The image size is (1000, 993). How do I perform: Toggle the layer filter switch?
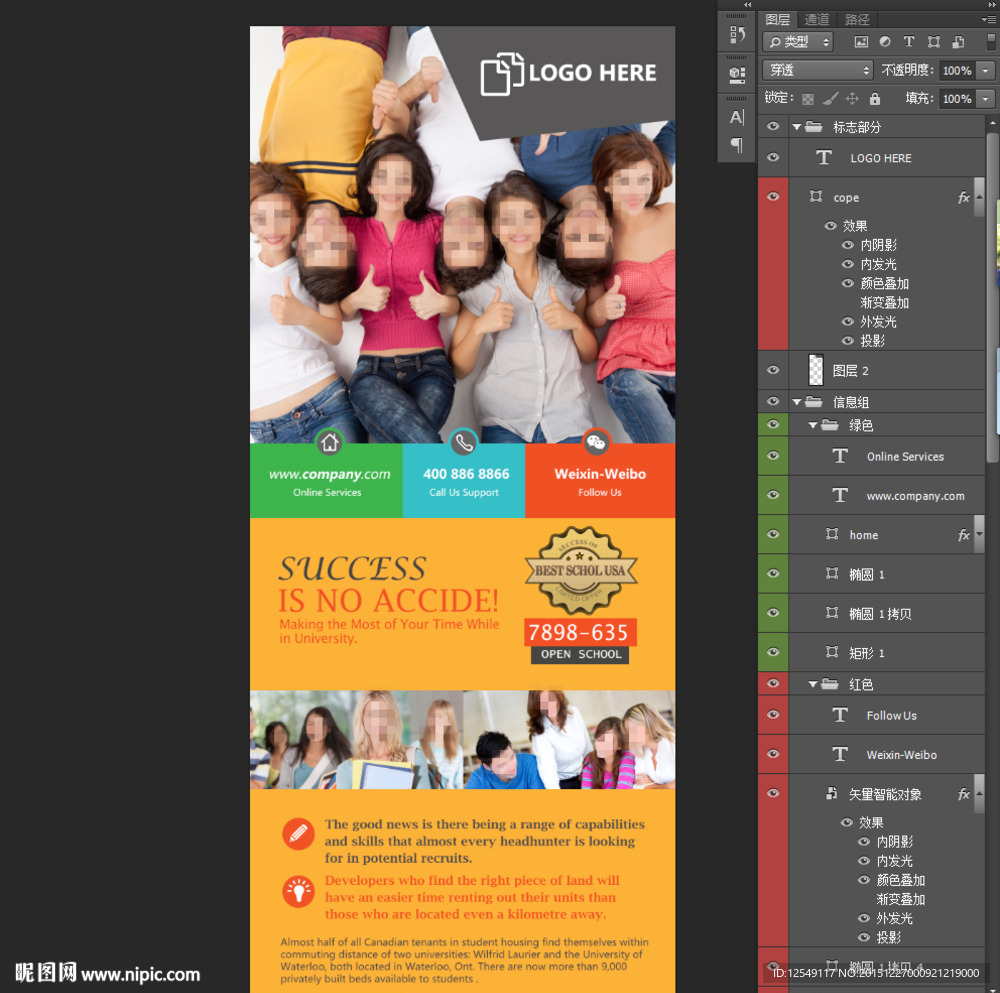click(x=990, y=42)
